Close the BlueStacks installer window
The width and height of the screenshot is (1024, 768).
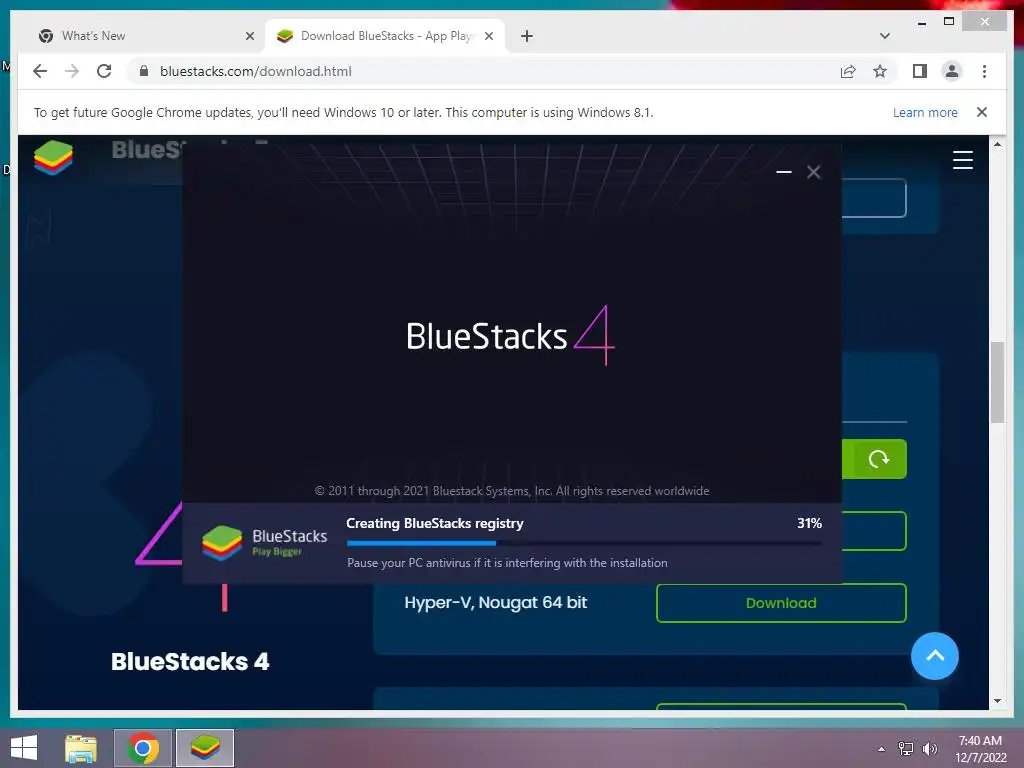click(x=813, y=172)
